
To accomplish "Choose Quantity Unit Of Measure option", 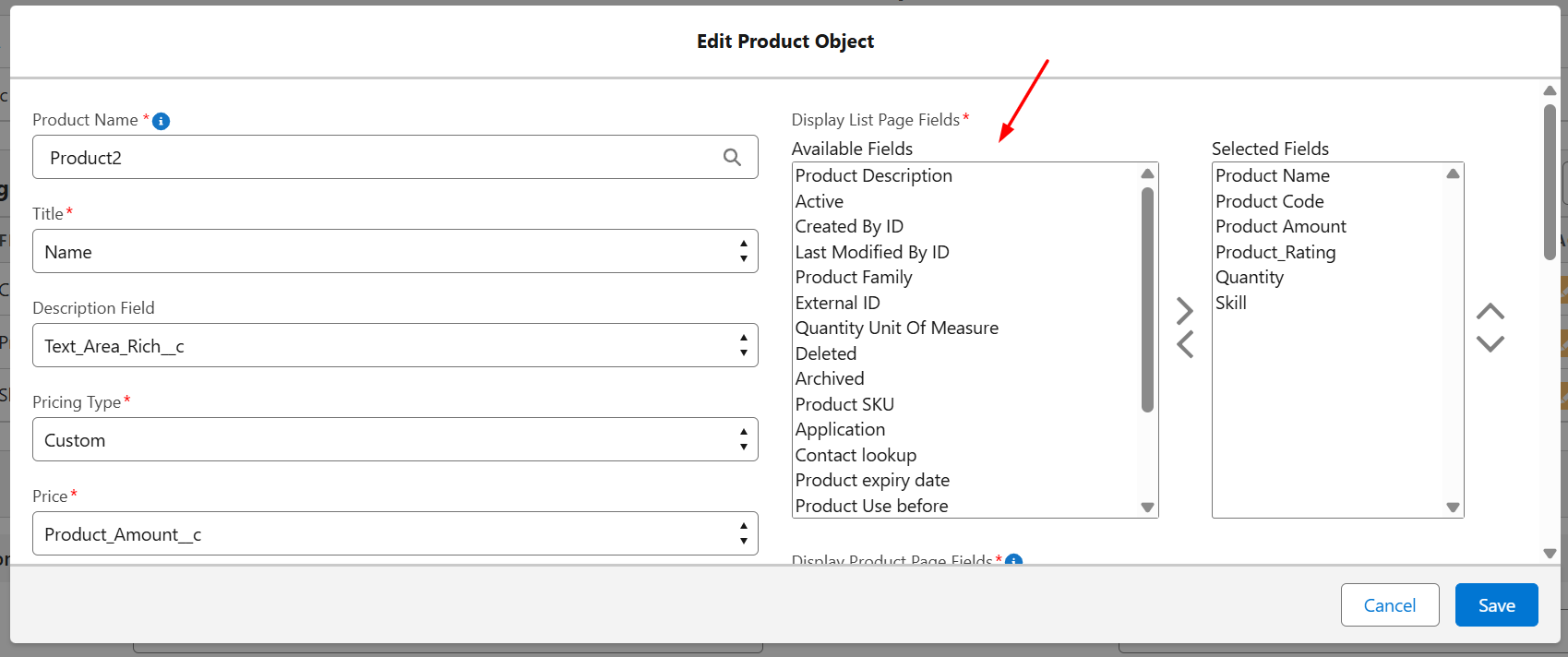I will click(x=896, y=328).
